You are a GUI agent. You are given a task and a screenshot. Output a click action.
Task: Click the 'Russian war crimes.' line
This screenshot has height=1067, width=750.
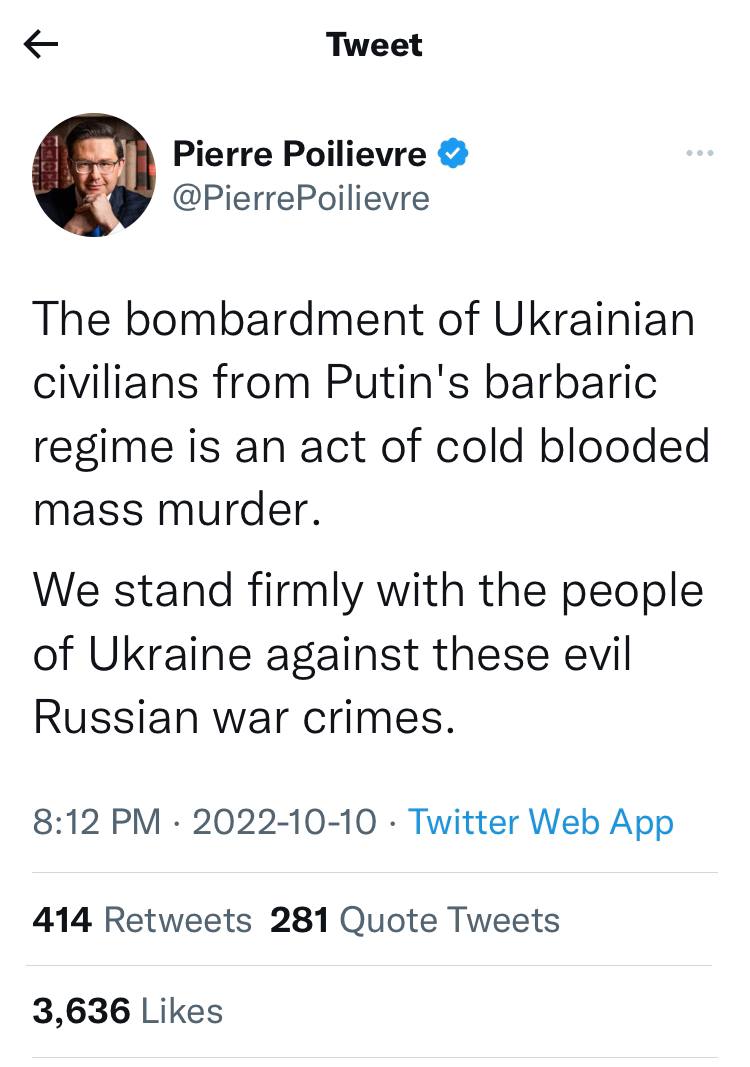tap(244, 718)
